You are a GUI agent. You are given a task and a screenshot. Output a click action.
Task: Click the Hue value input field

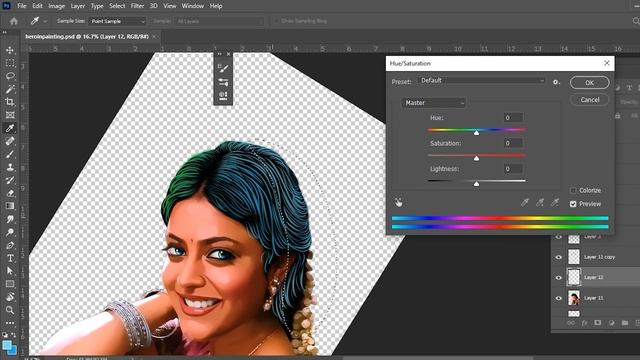coord(513,118)
